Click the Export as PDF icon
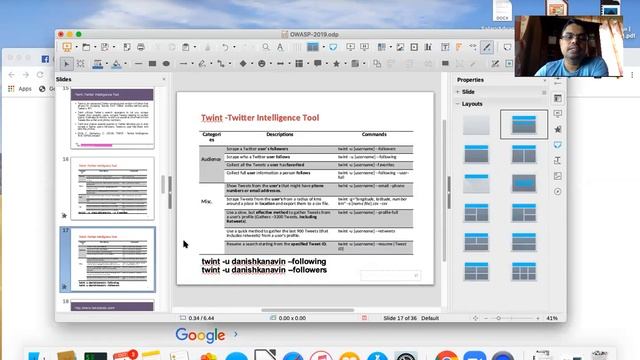The image size is (640, 360). (127, 47)
